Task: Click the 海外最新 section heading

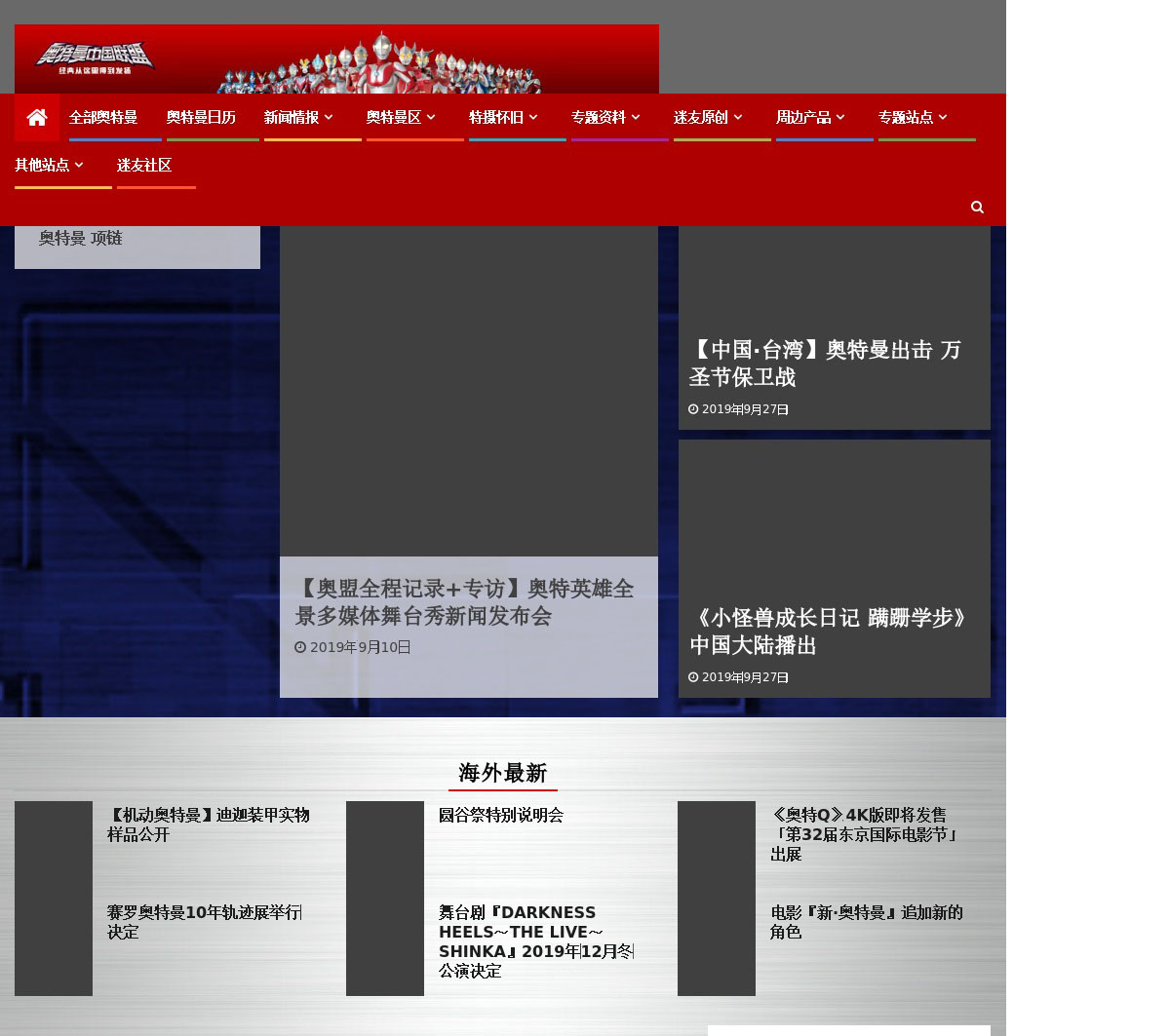Action: 502,773
